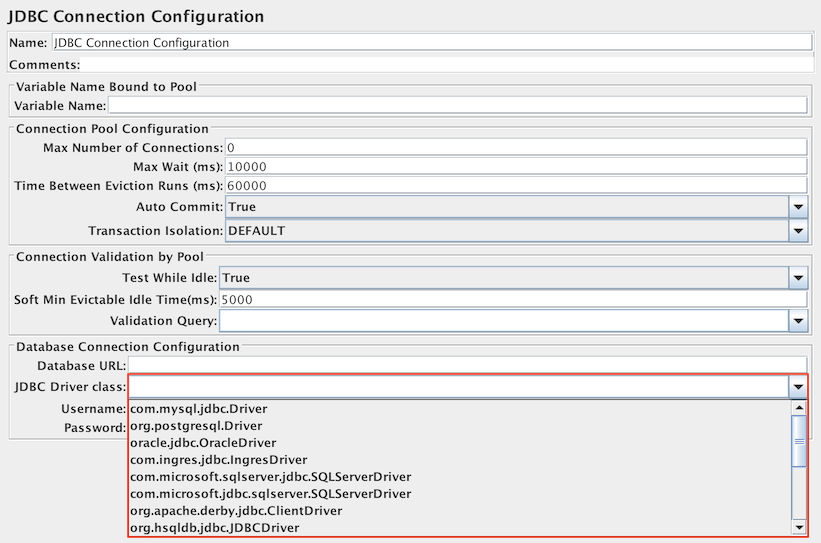The height and width of the screenshot is (543, 821).
Task: Select com.microsoft.sqlserver.jdbc.SQLServerDriver option
Action: (270, 477)
